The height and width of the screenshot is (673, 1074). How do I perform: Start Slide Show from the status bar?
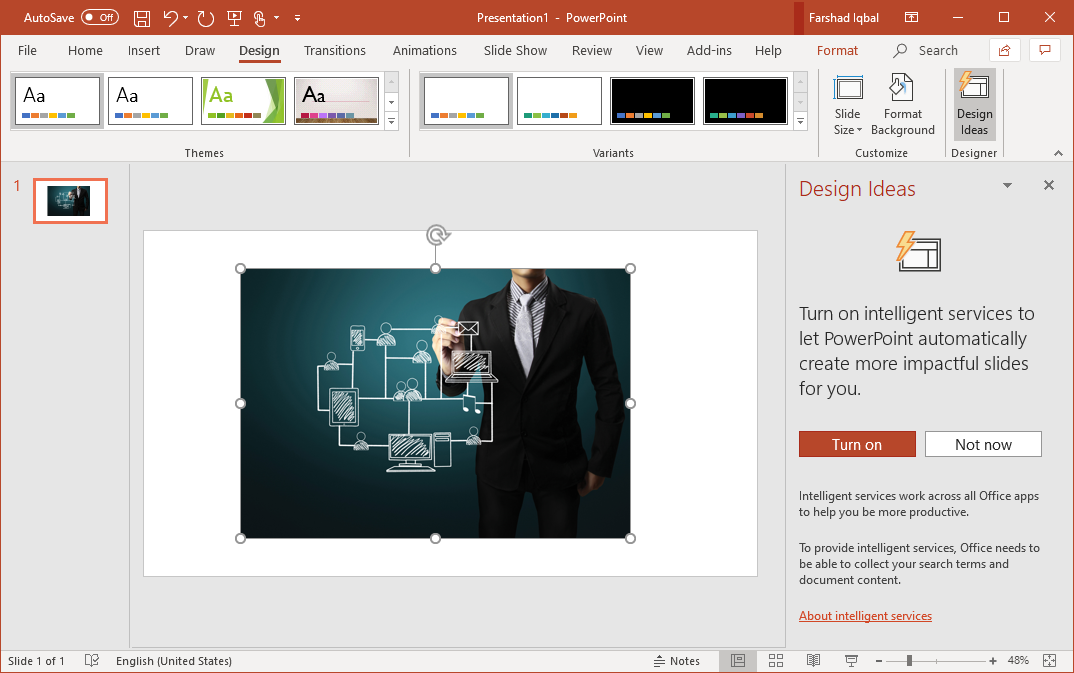[x=851, y=660]
